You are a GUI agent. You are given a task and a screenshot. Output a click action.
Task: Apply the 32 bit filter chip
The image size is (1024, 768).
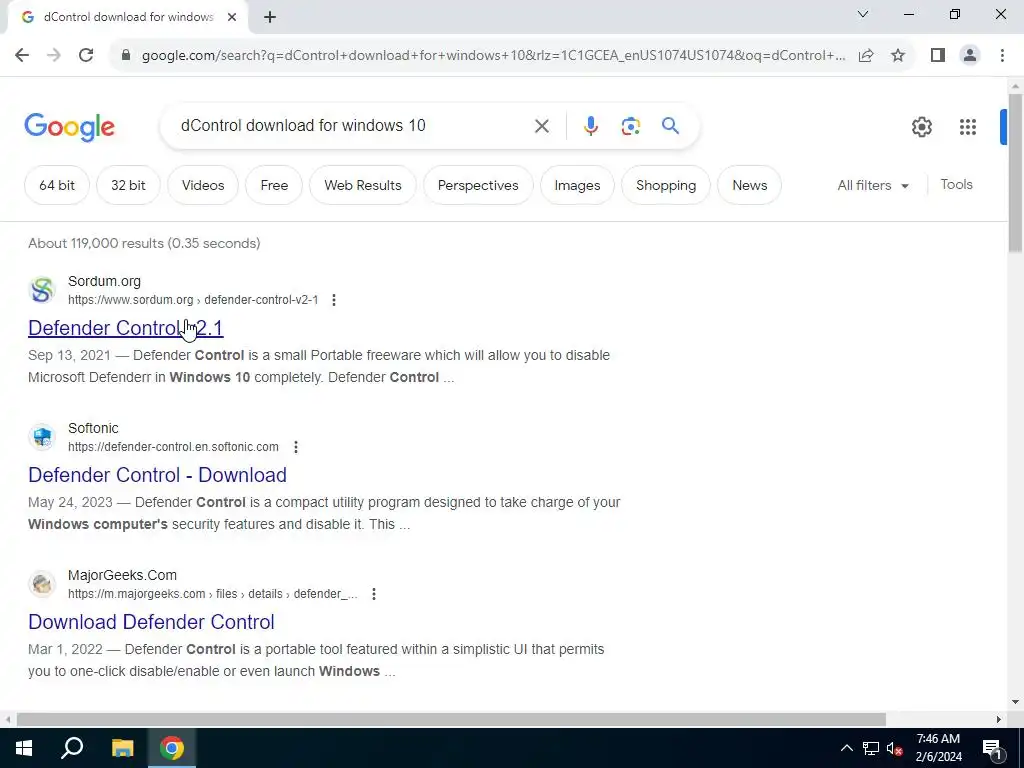[128, 185]
